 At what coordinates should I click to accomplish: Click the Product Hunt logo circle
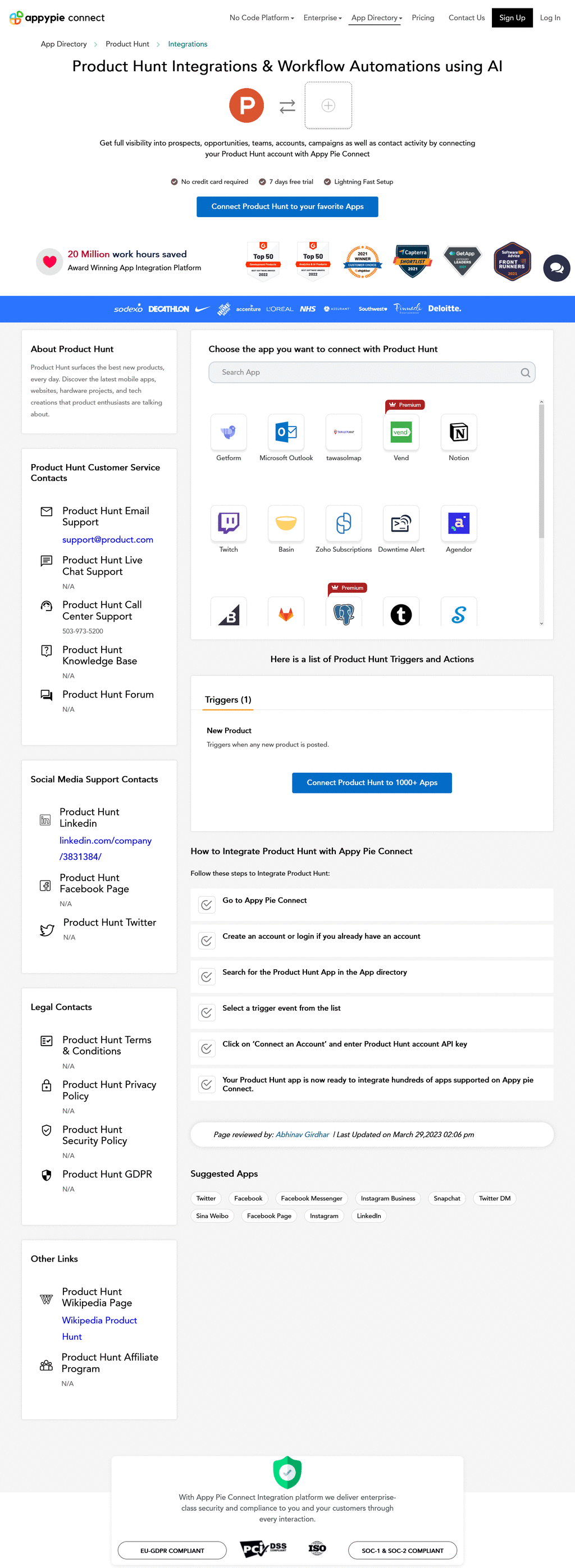tap(247, 106)
